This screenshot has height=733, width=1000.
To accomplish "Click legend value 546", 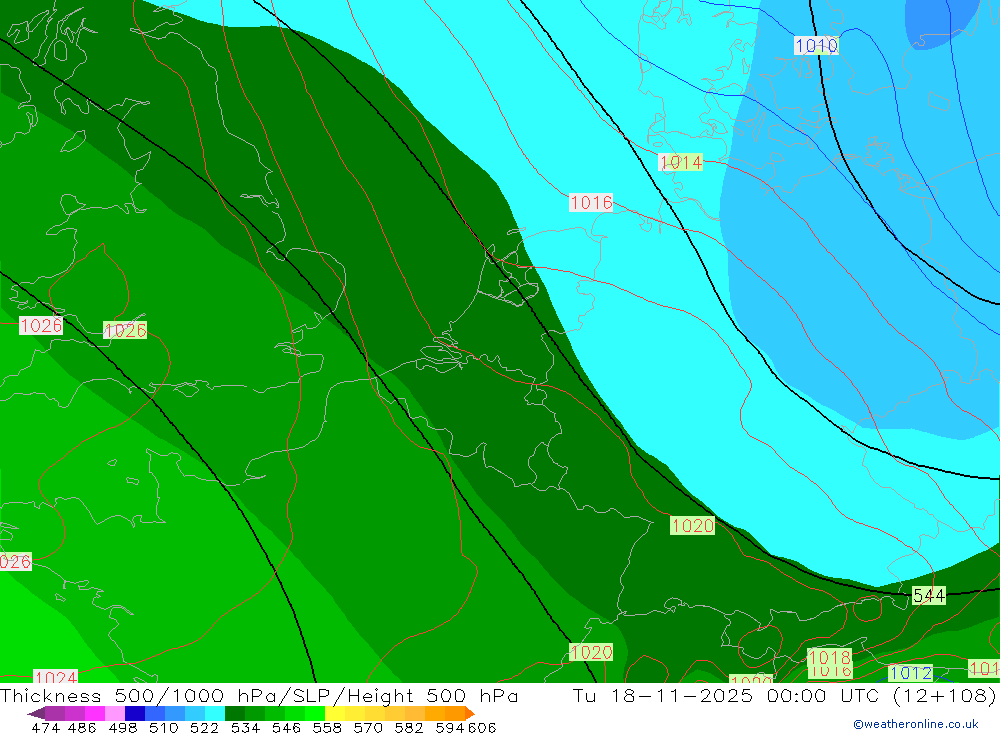I will pyautogui.click(x=286, y=727).
